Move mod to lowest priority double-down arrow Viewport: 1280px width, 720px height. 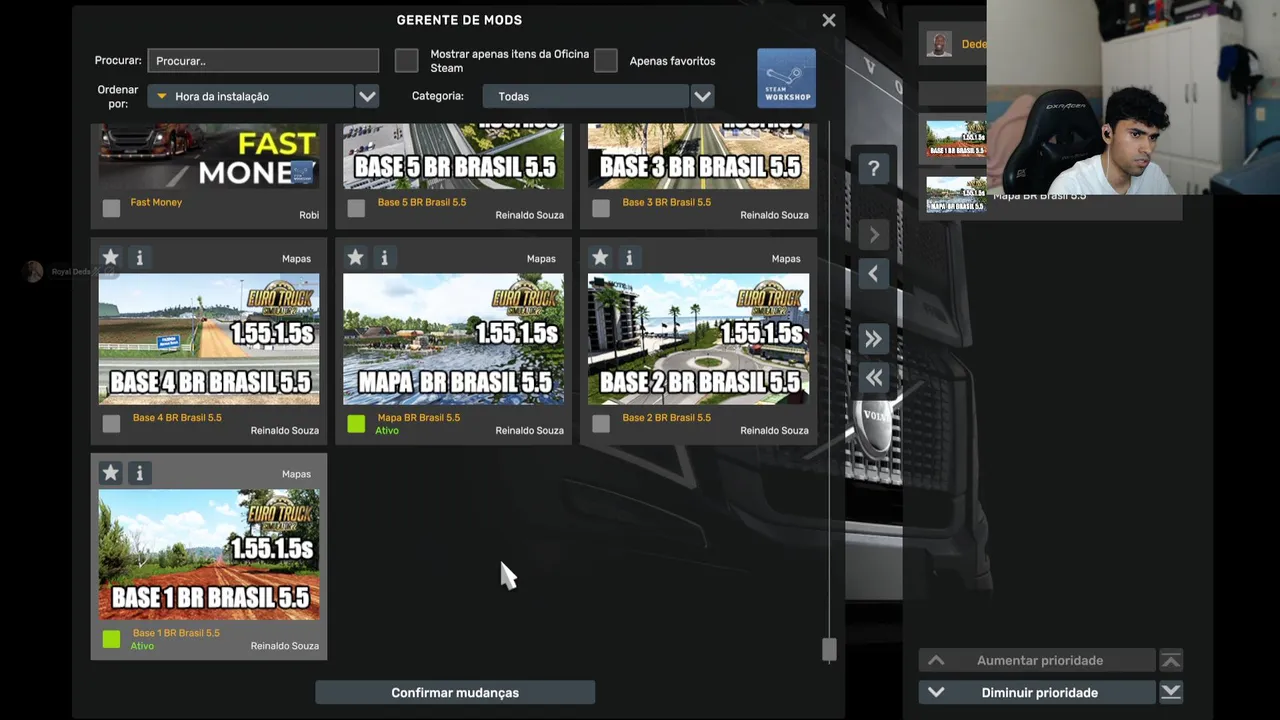click(1171, 692)
